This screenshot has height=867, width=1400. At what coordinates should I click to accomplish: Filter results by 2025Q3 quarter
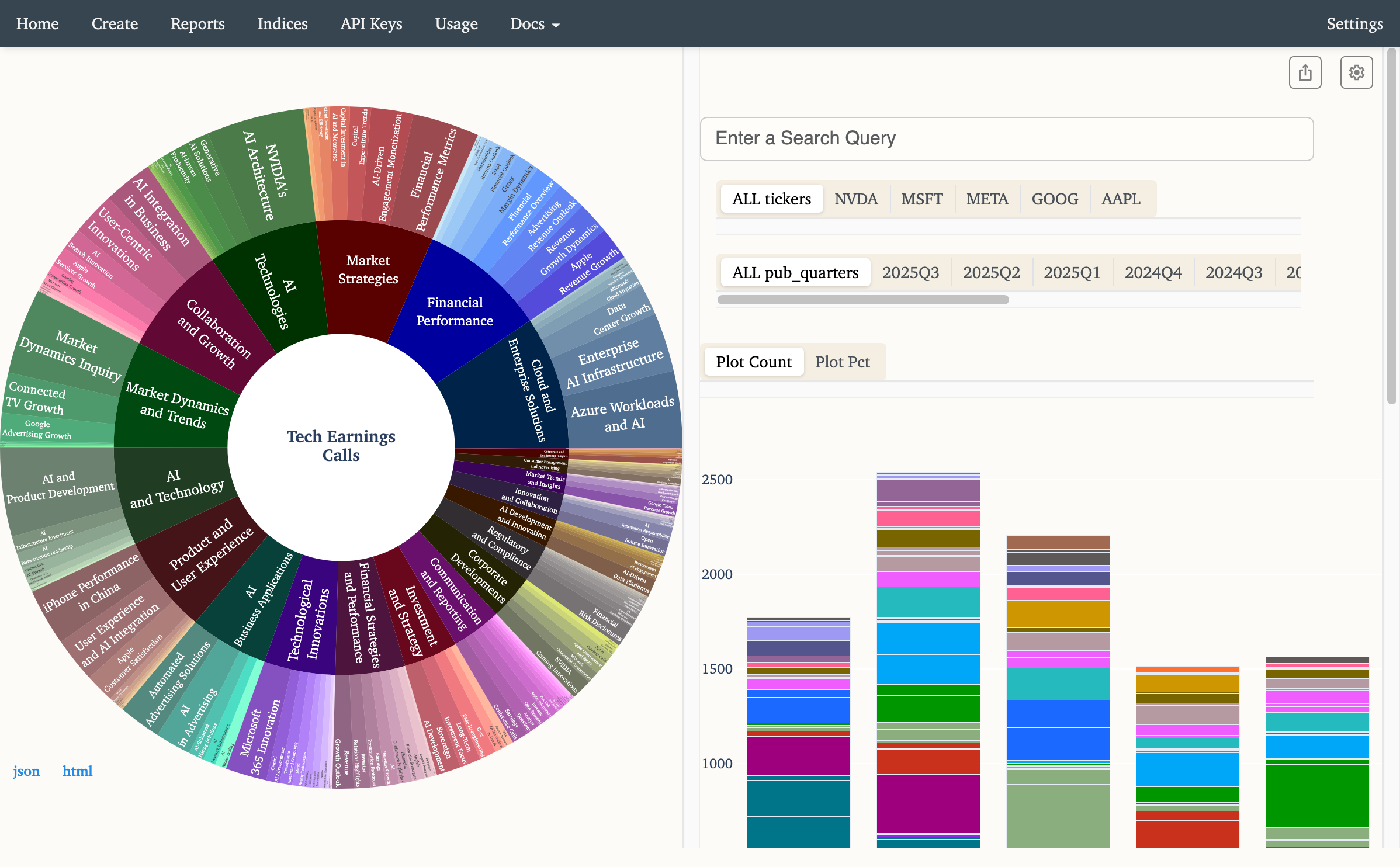[x=910, y=272]
